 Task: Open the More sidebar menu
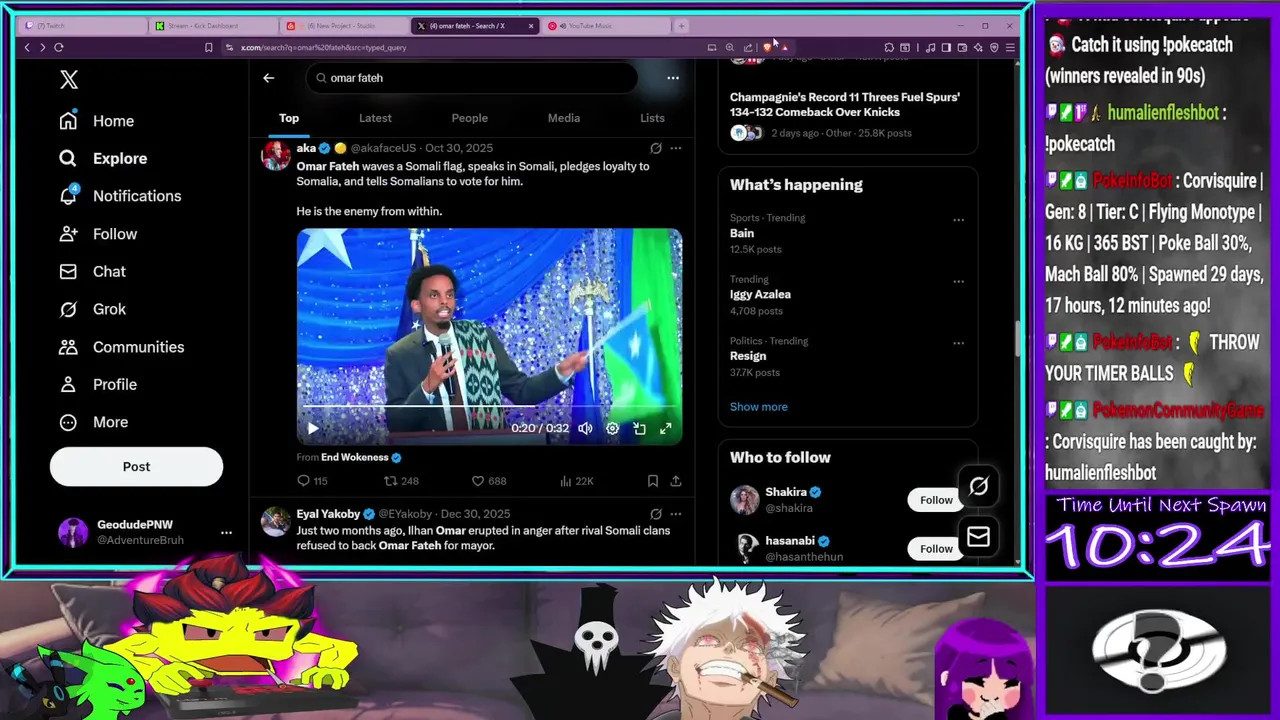94,422
